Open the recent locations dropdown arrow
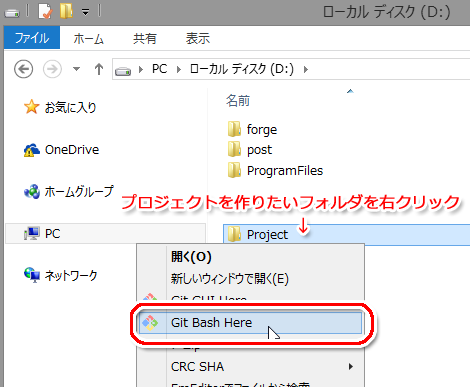Image resolution: width=470 pixels, height=387 pixels. 77,69
